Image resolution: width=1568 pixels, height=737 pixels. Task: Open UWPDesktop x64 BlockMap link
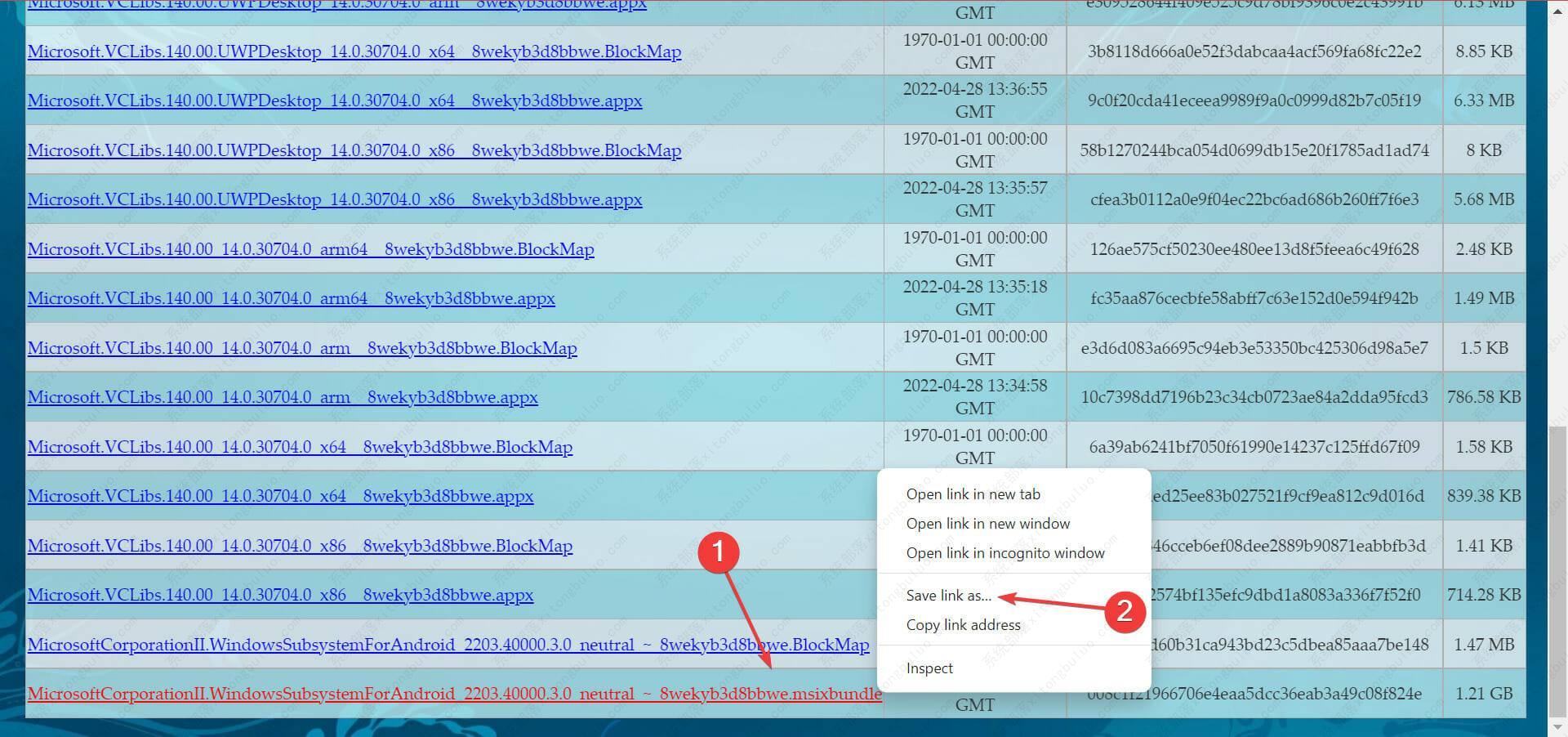point(354,51)
